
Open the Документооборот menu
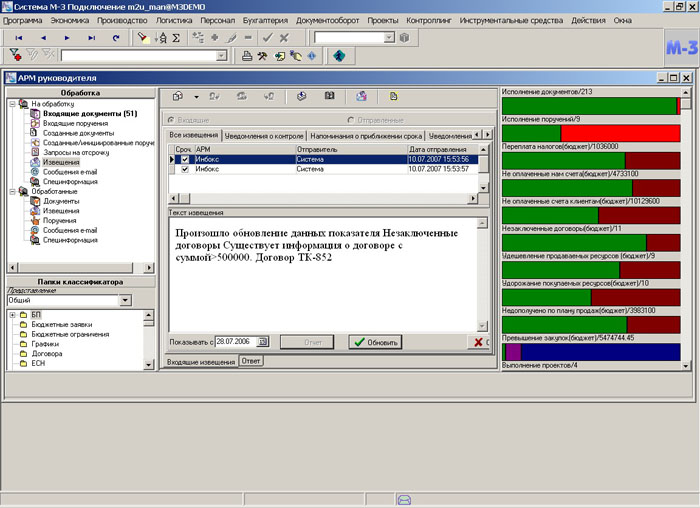(328, 21)
